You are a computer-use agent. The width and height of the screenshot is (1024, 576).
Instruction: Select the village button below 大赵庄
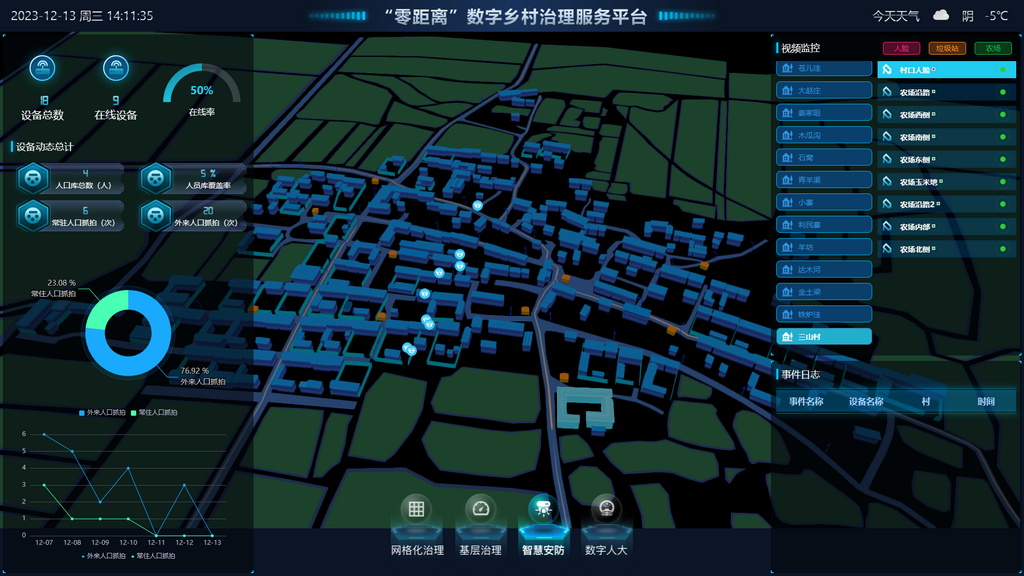[x=824, y=112]
